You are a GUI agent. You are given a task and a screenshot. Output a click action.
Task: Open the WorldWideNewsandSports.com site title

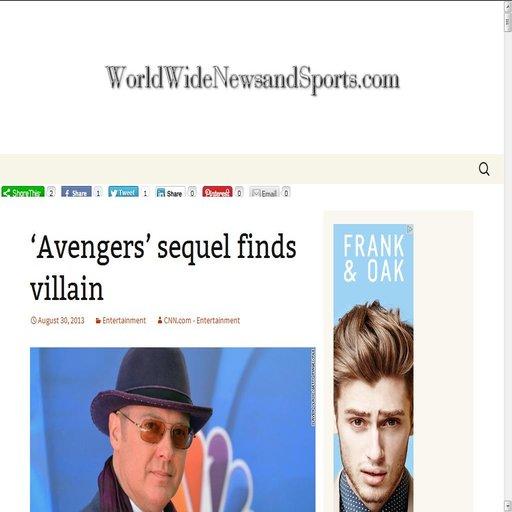tap(252, 79)
